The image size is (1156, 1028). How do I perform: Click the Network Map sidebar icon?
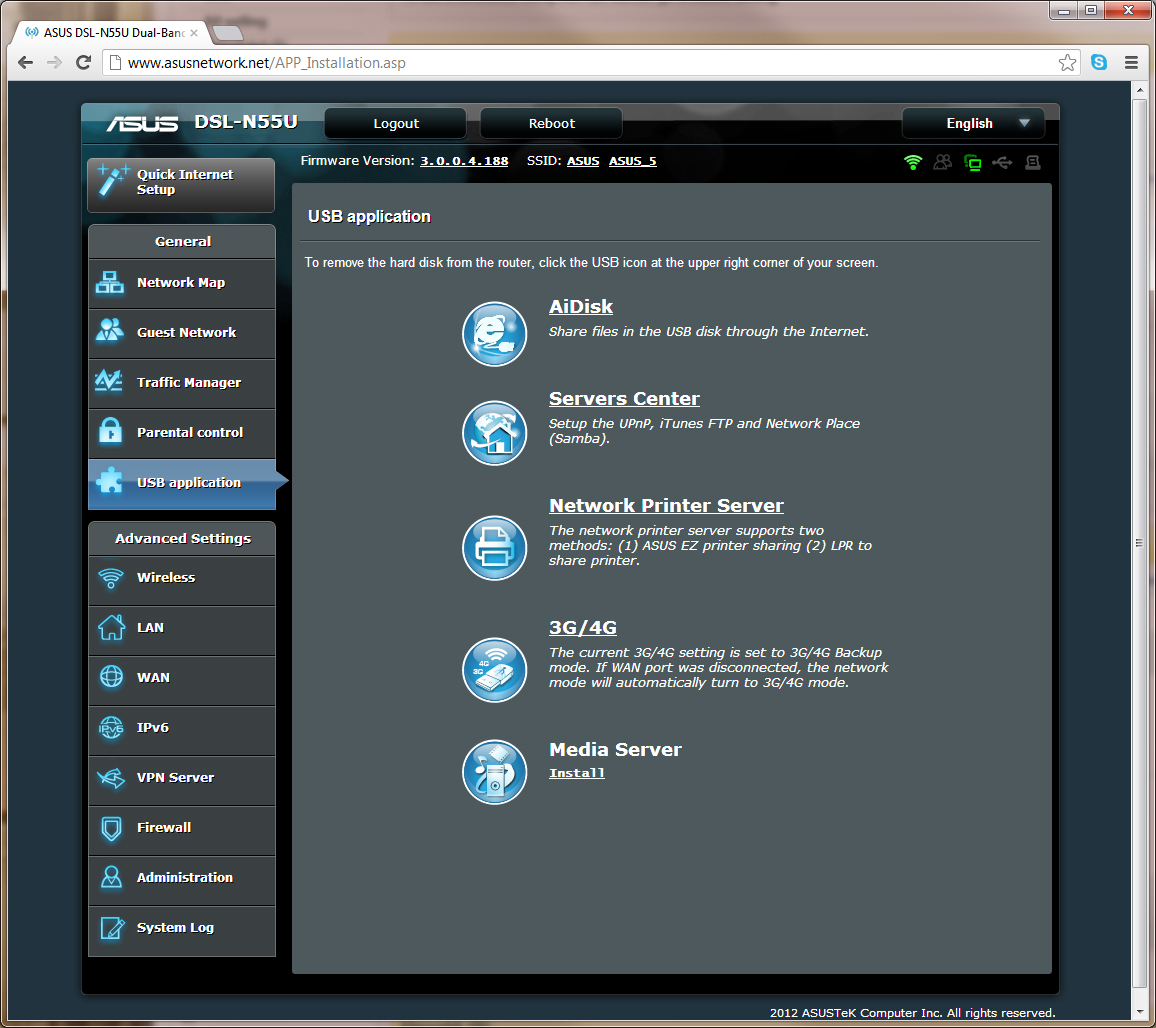pyautogui.click(x=110, y=282)
